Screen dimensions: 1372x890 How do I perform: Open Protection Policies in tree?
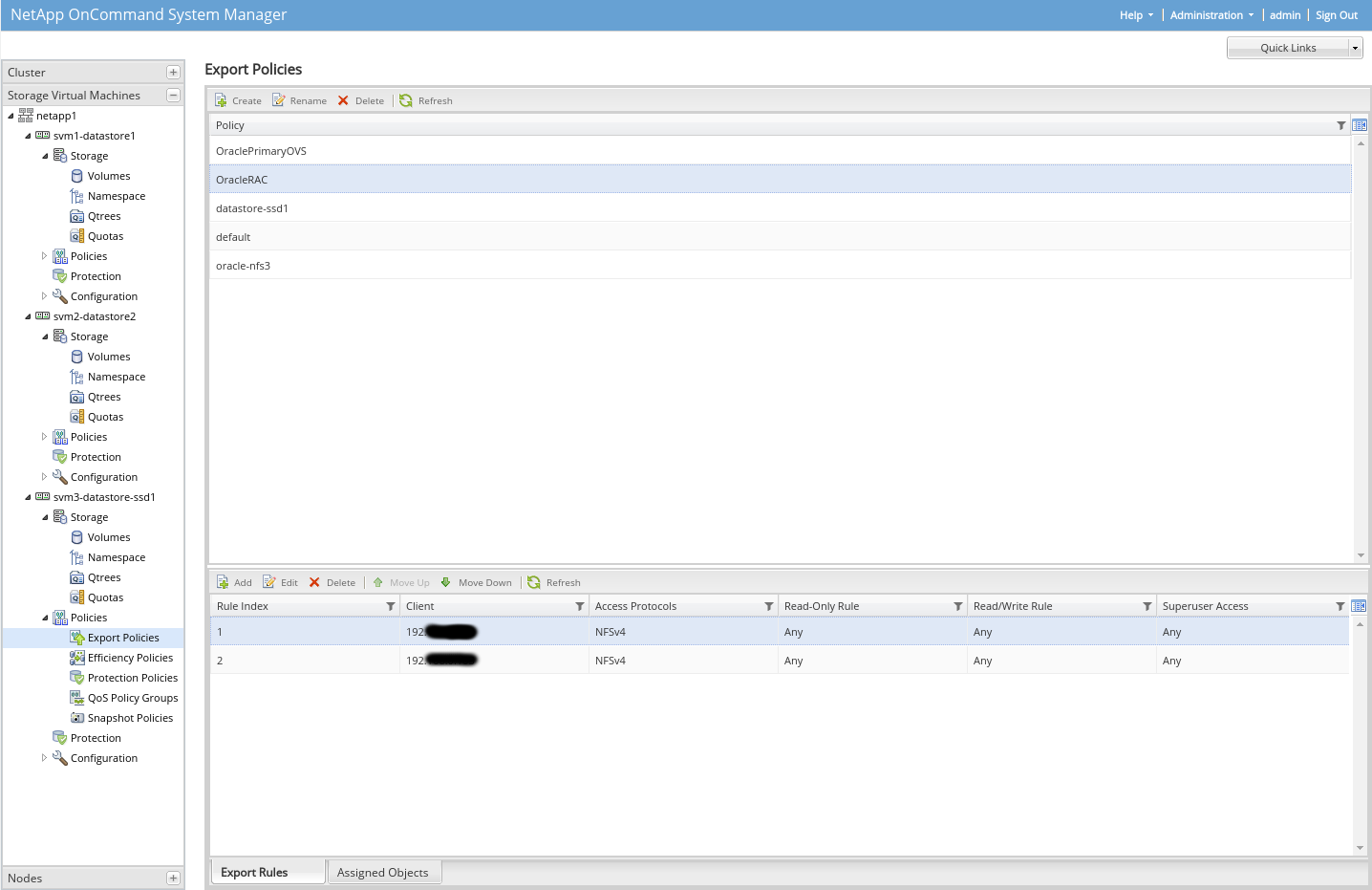coord(133,678)
